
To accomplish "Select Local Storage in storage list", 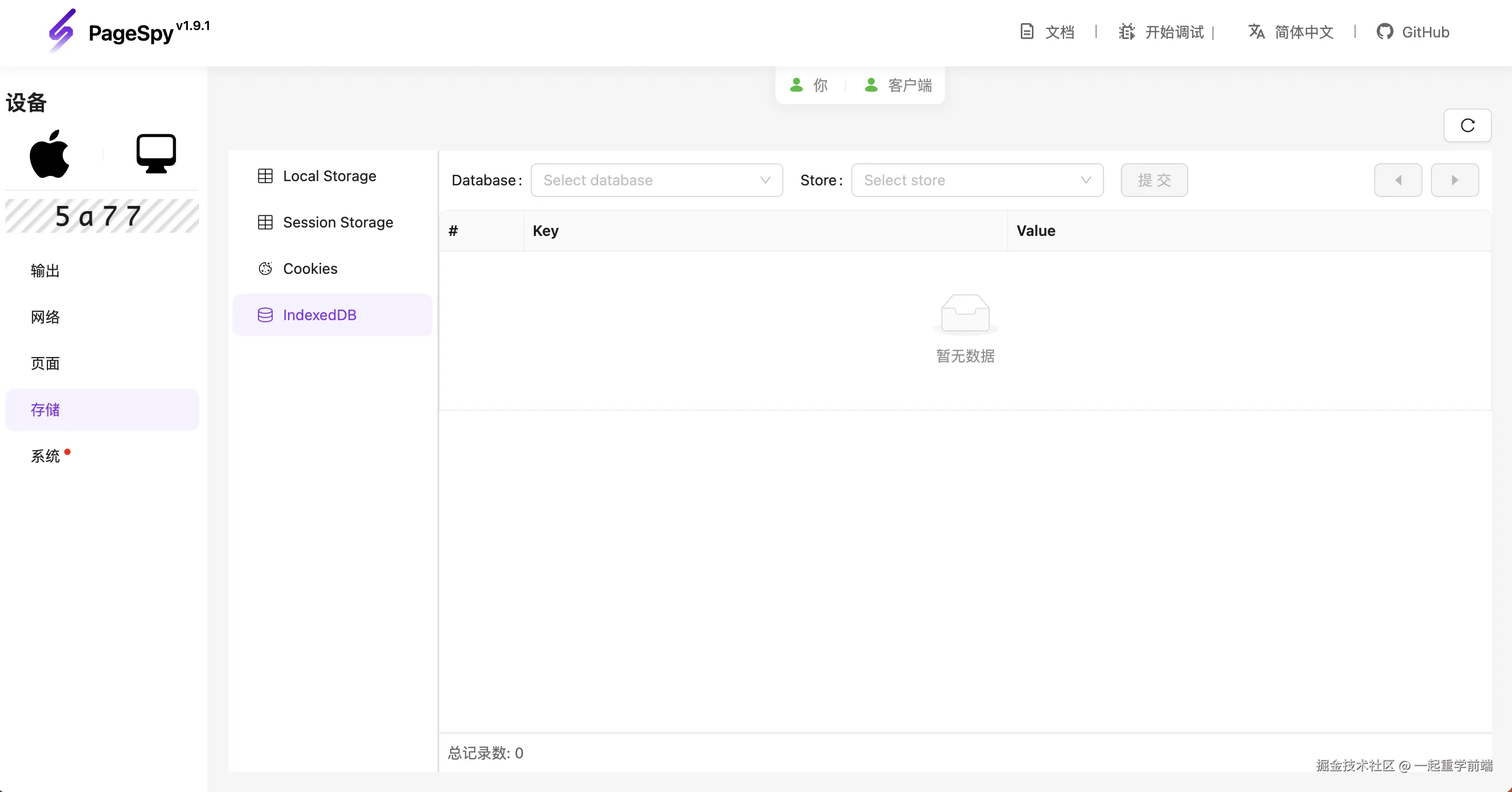I will click(329, 176).
